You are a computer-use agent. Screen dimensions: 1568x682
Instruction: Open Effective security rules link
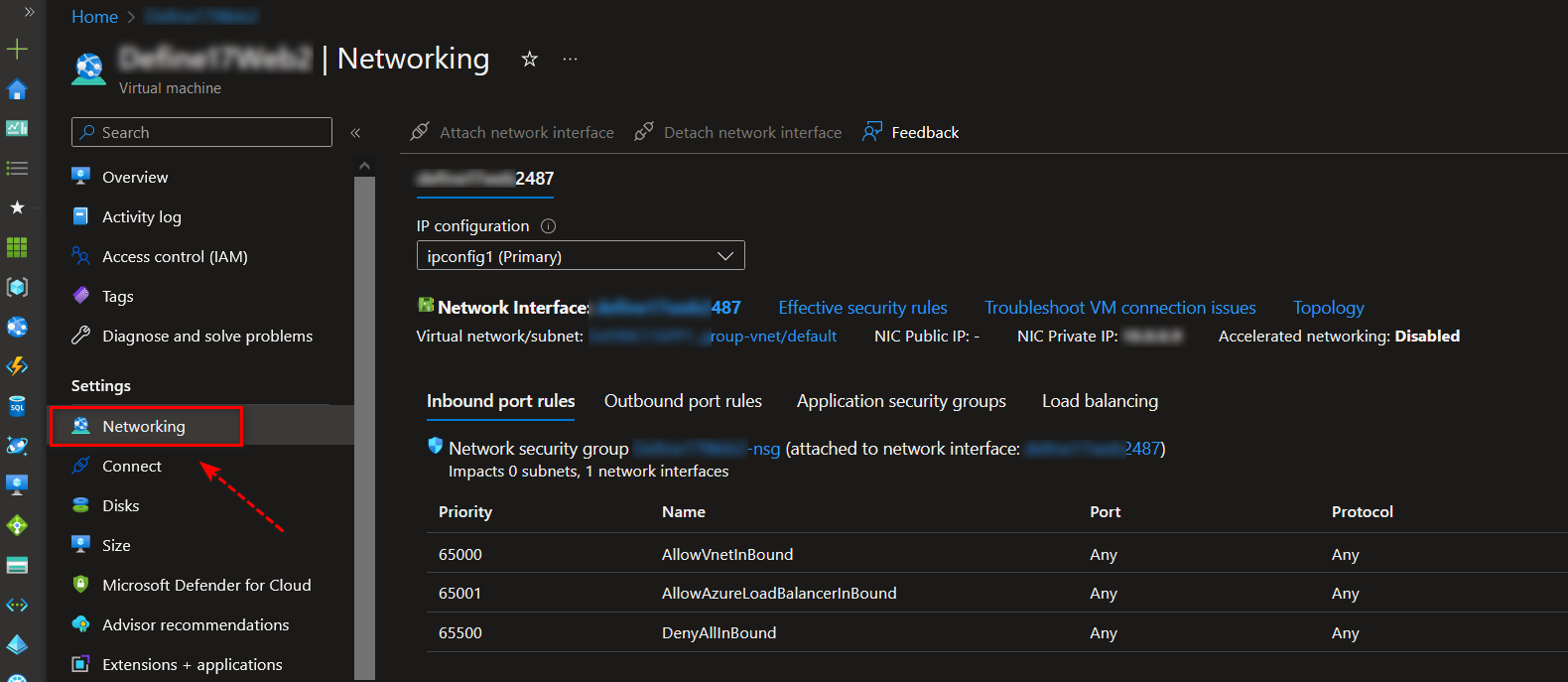[862, 308]
